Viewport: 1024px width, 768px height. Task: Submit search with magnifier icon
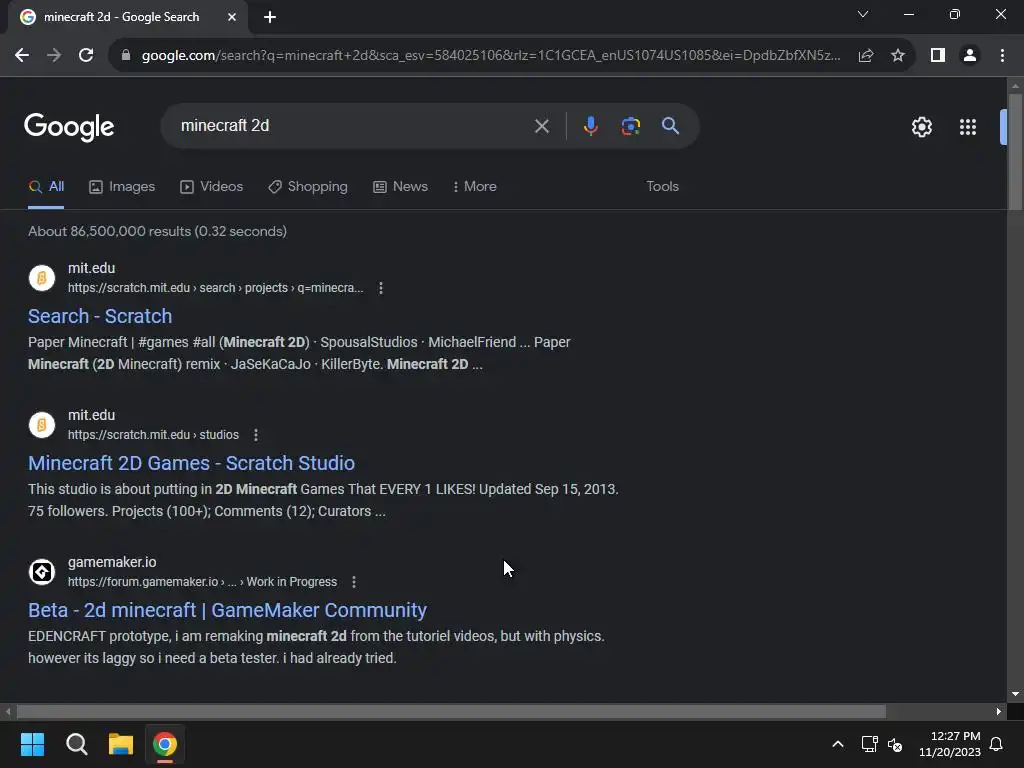pyautogui.click(x=671, y=126)
